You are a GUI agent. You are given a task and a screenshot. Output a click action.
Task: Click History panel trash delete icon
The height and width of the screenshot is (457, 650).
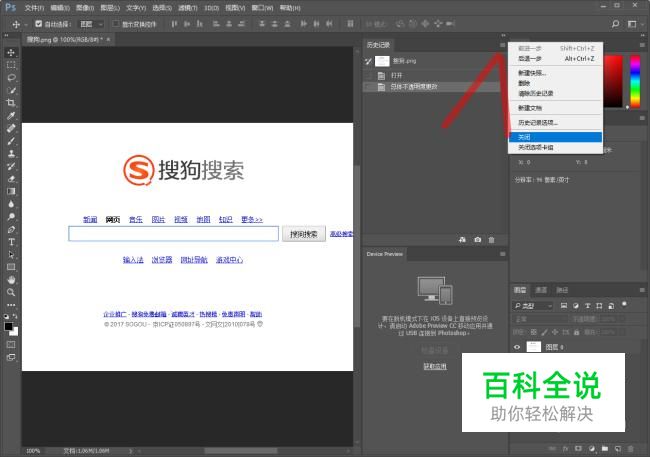[x=492, y=240]
